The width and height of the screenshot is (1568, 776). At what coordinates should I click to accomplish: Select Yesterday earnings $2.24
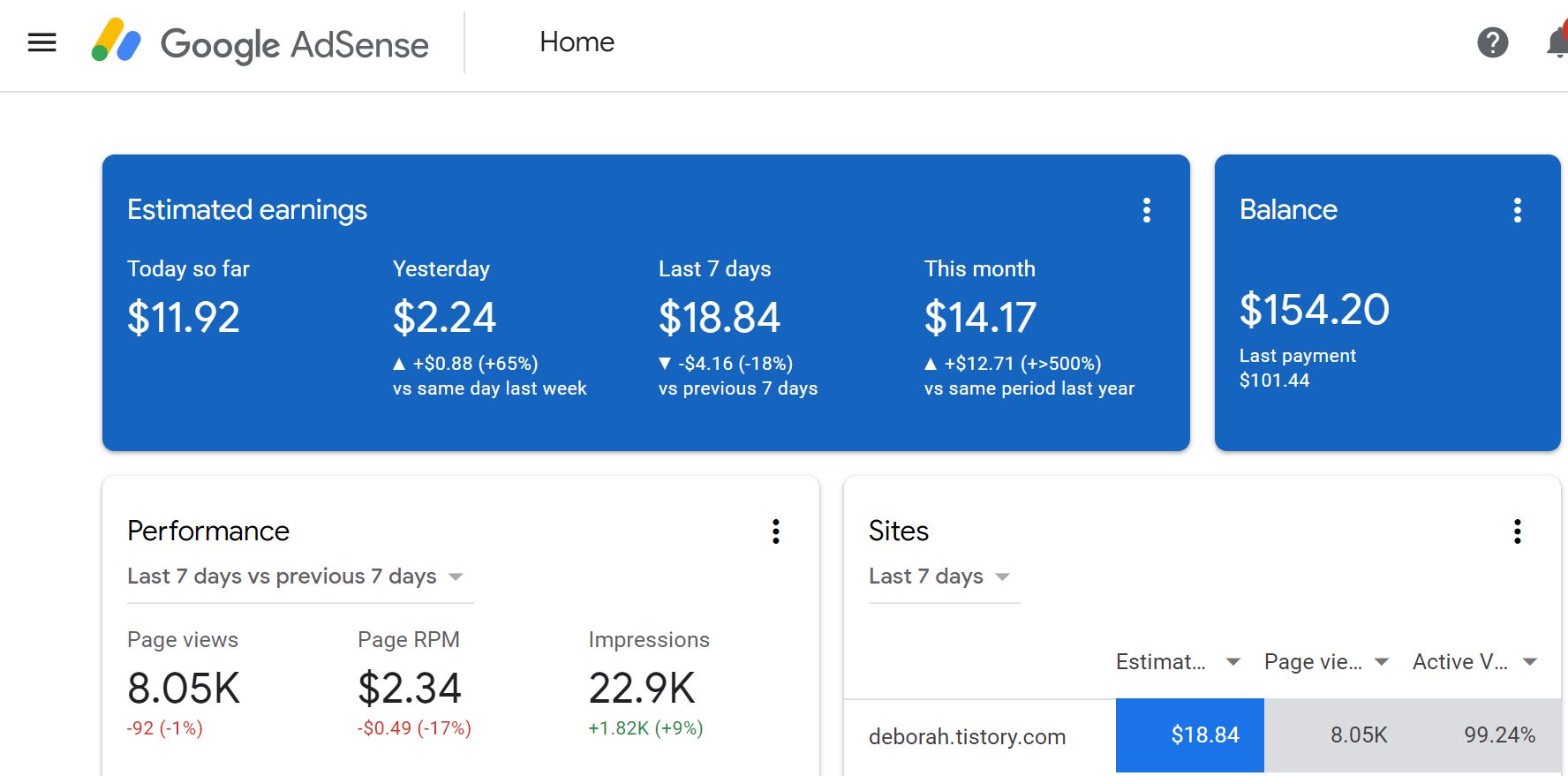[x=444, y=318]
